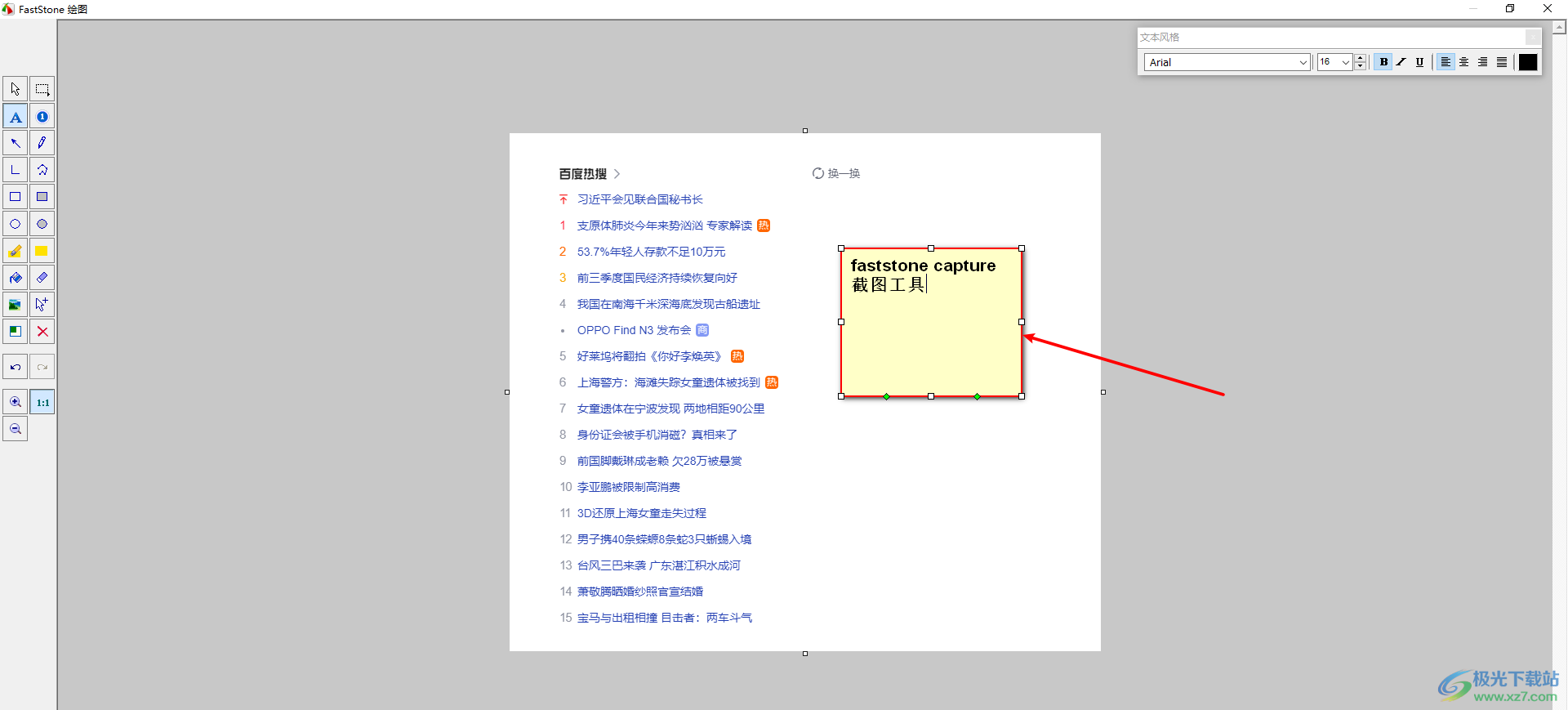Viewport: 1568px width, 710px height.
Task: Open the black text color swatch
Action: pos(1528,62)
